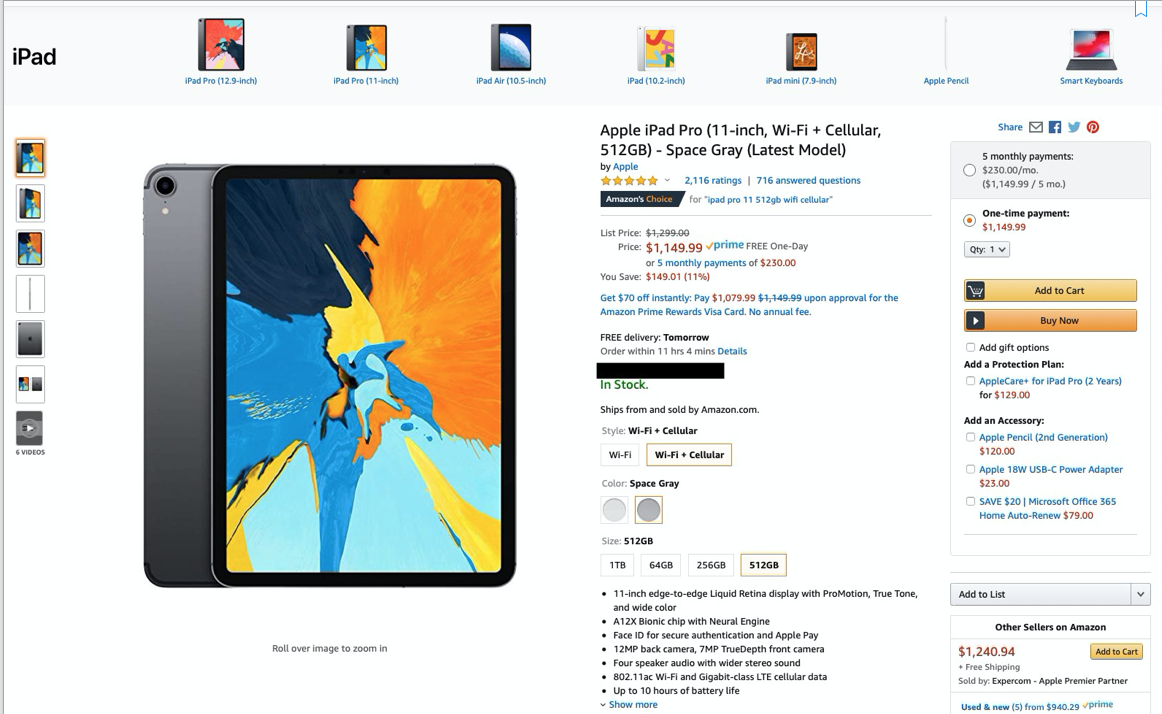Share product on Twitter bird icon
Screen dimensions: 1162x714
(1074, 127)
